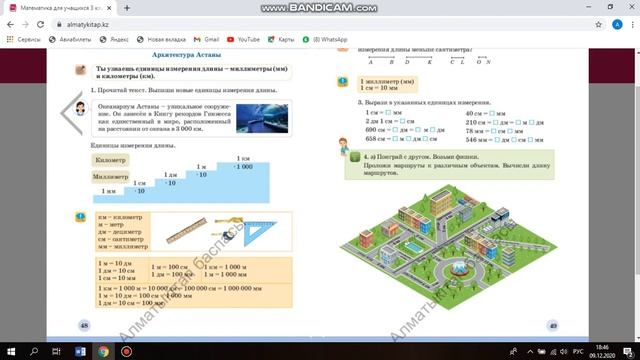
Task: Click the oceanarium photo in textbook
Action: pyautogui.click(x=262, y=118)
